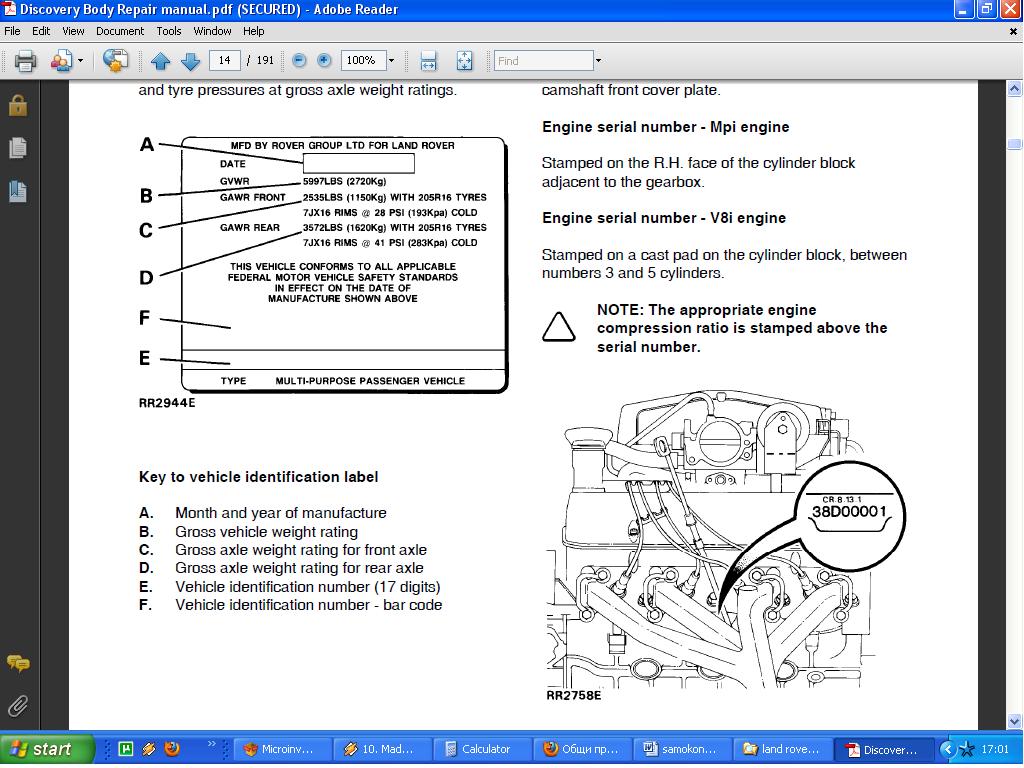Open the Attachments paperclip panel icon

(x=18, y=706)
